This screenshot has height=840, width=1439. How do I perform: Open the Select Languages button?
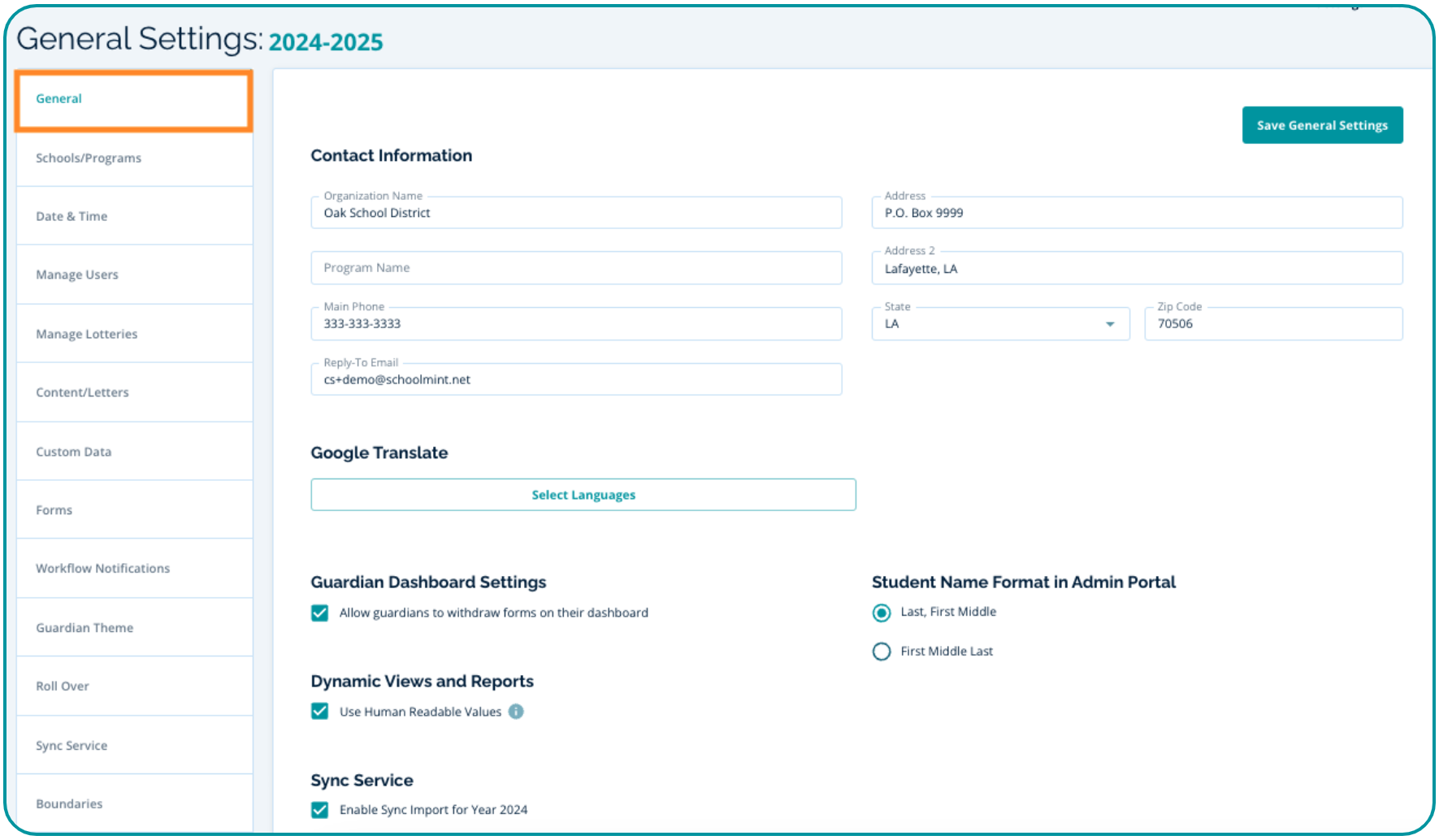pyautogui.click(x=583, y=495)
